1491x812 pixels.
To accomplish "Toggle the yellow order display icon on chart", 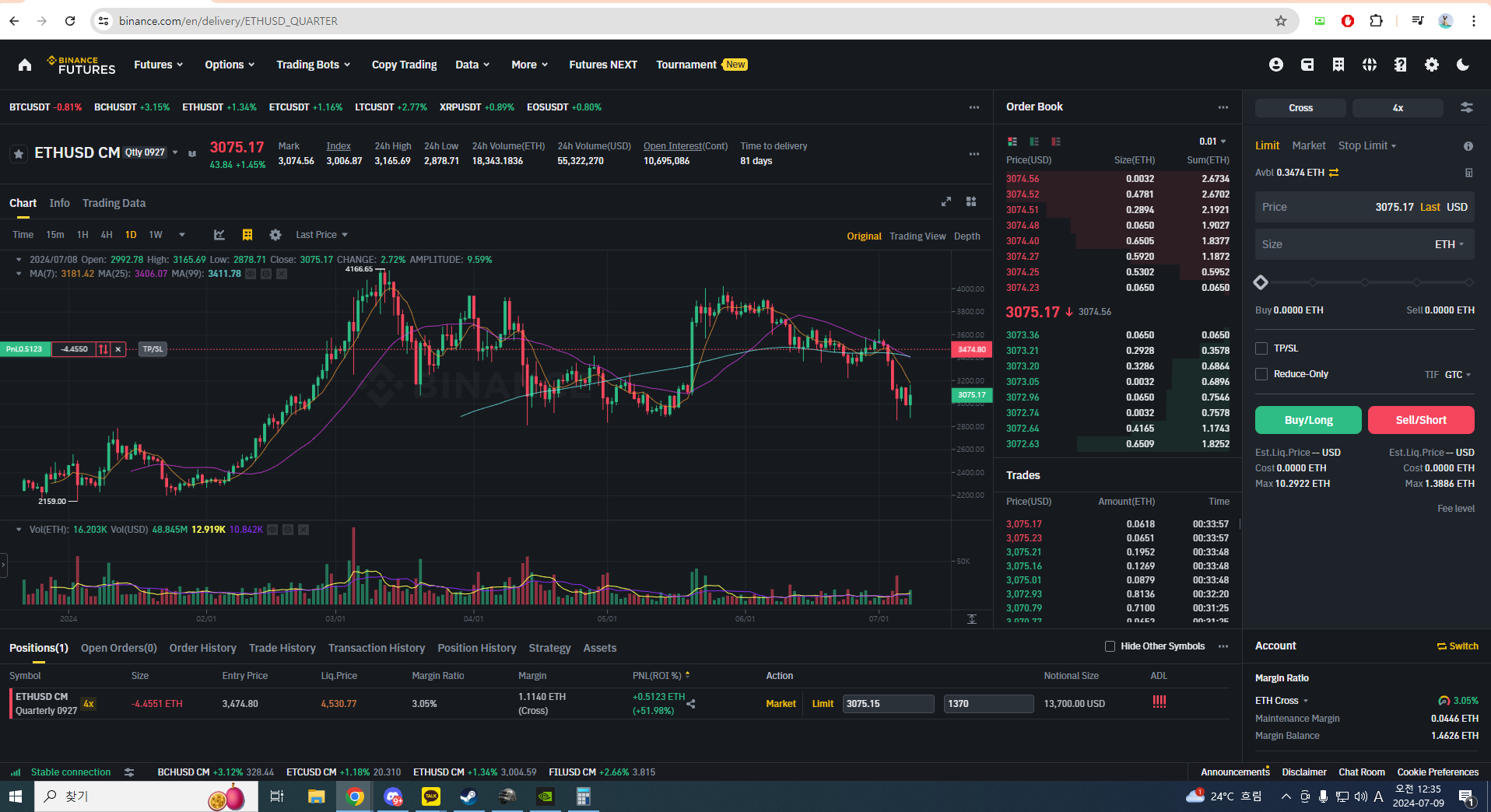I will [x=247, y=235].
